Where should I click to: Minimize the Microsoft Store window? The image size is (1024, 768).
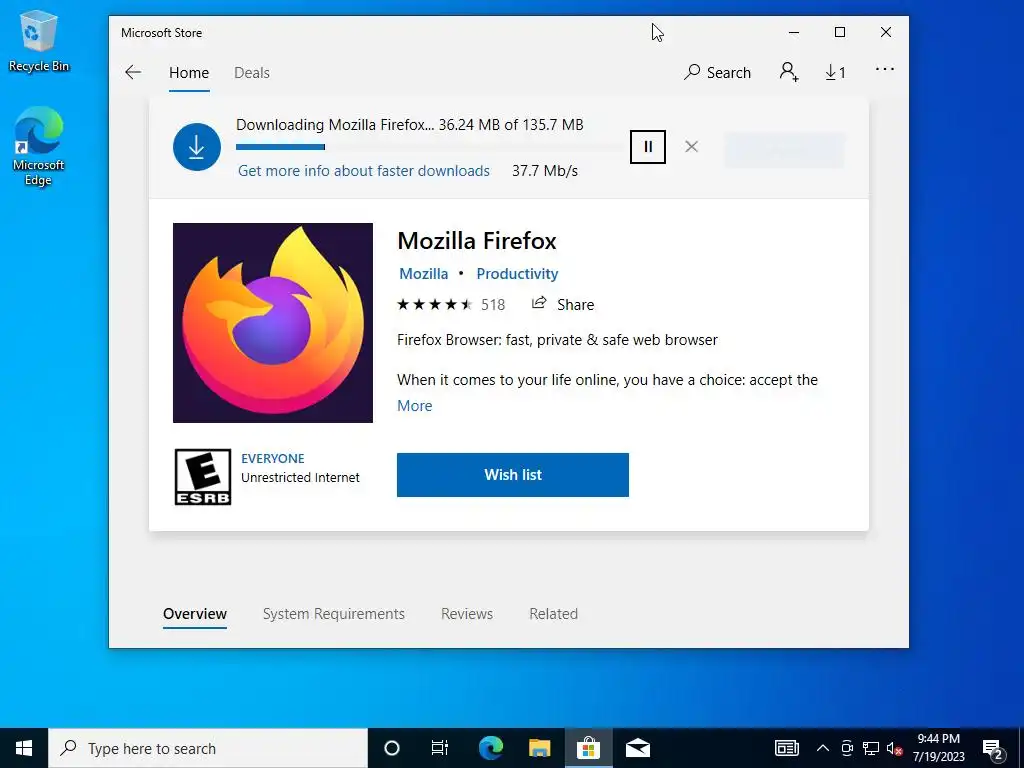(794, 33)
